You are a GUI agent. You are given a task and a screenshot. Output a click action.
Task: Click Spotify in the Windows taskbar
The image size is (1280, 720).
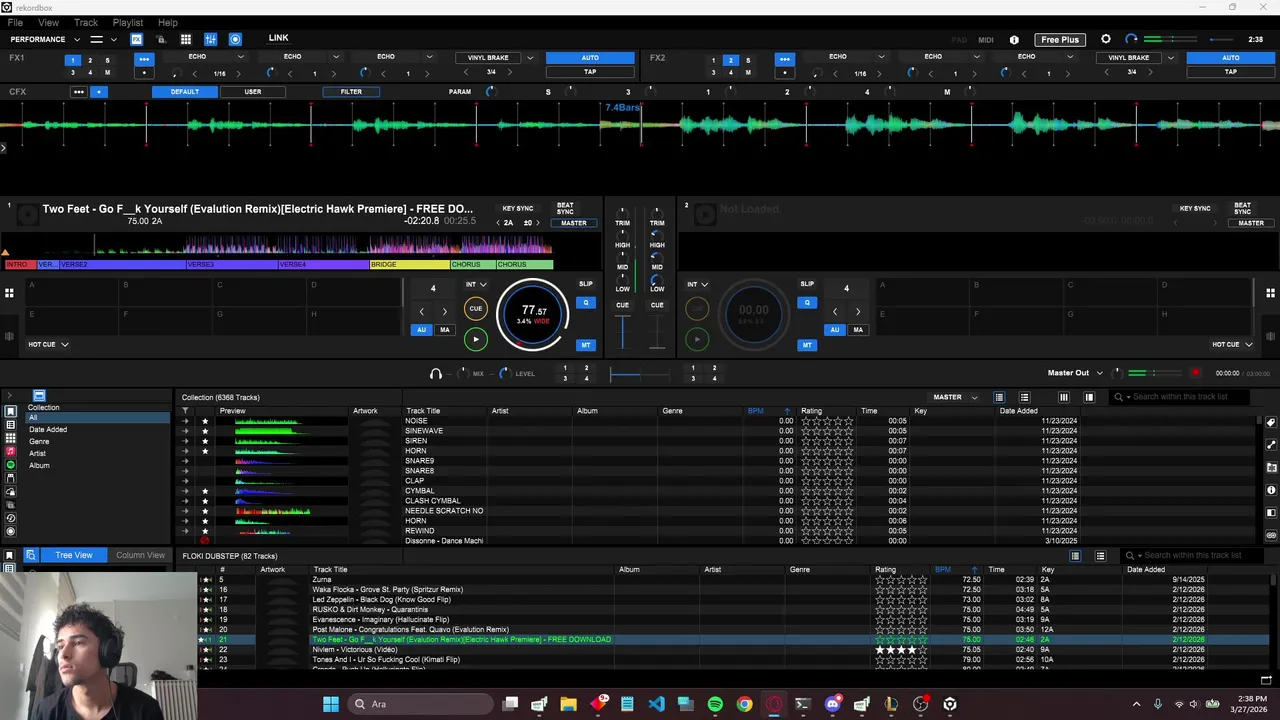[x=715, y=704]
